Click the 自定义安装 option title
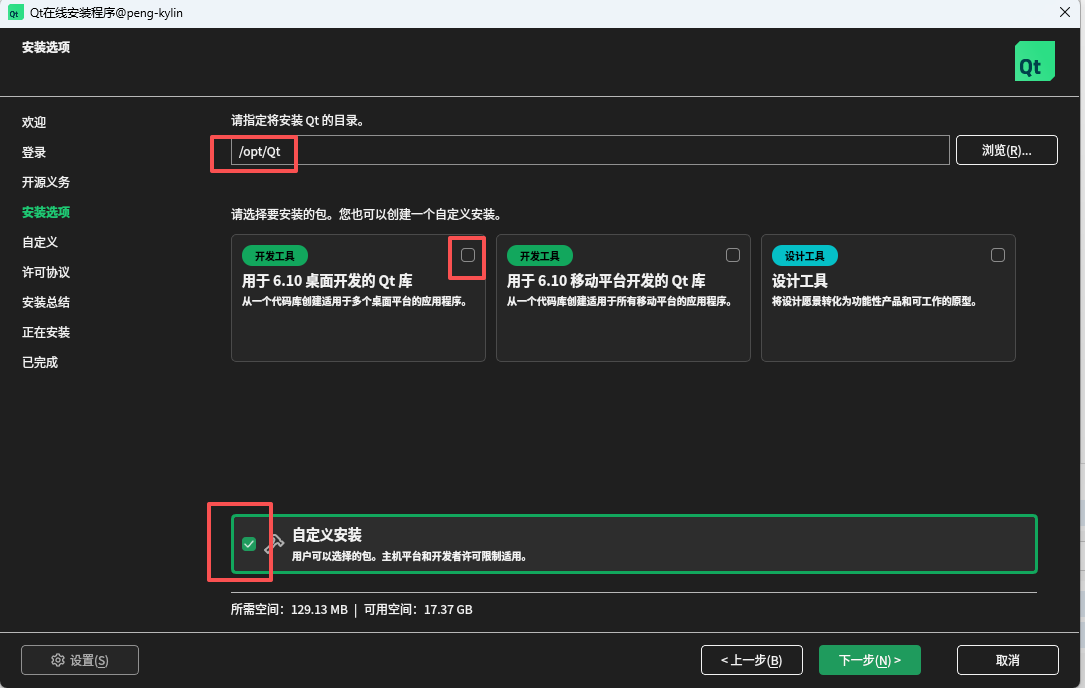Viewport: 1085px width, 688px height. (x=327, y=535)
